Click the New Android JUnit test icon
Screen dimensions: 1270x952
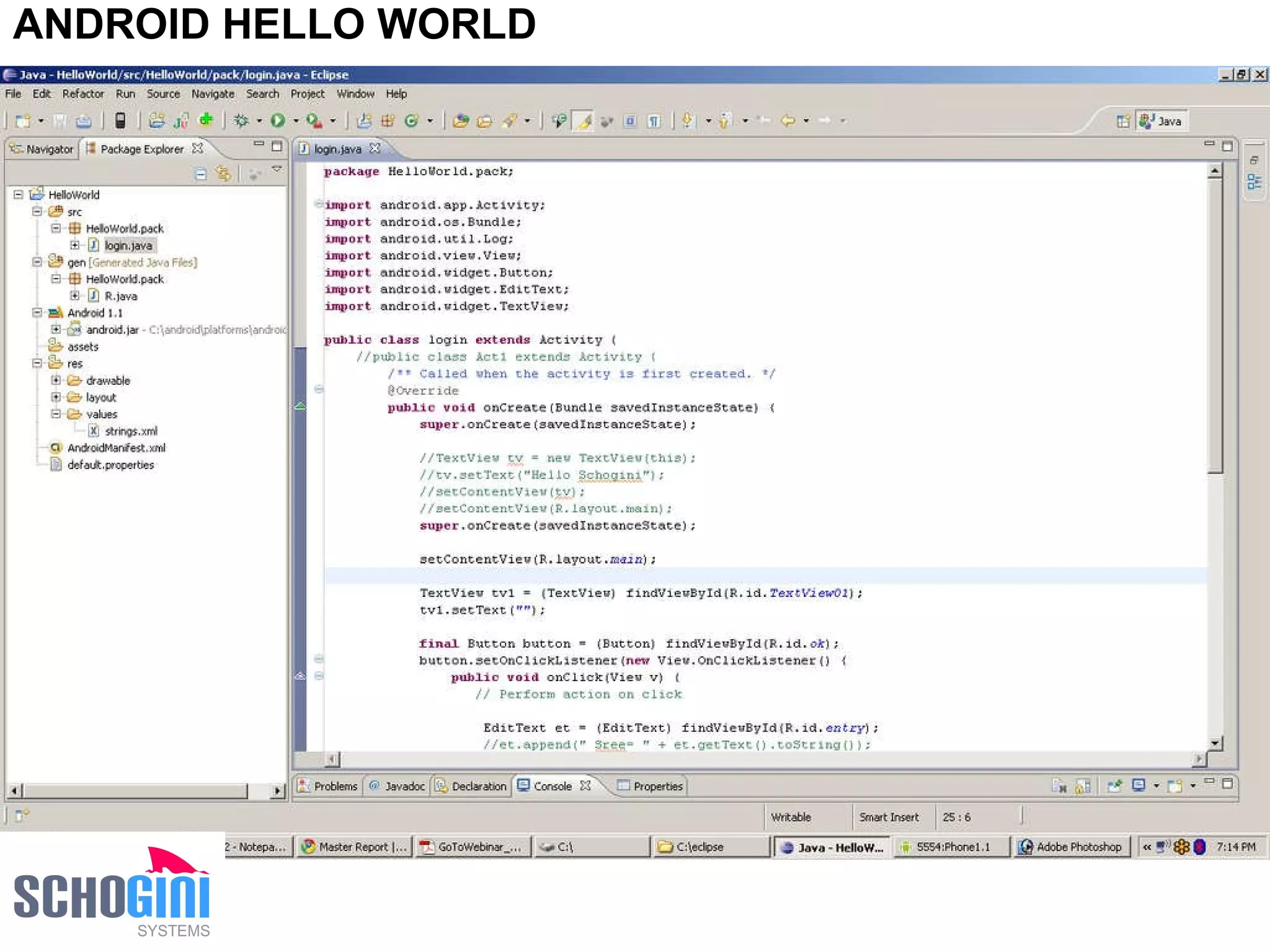[181, 120]
